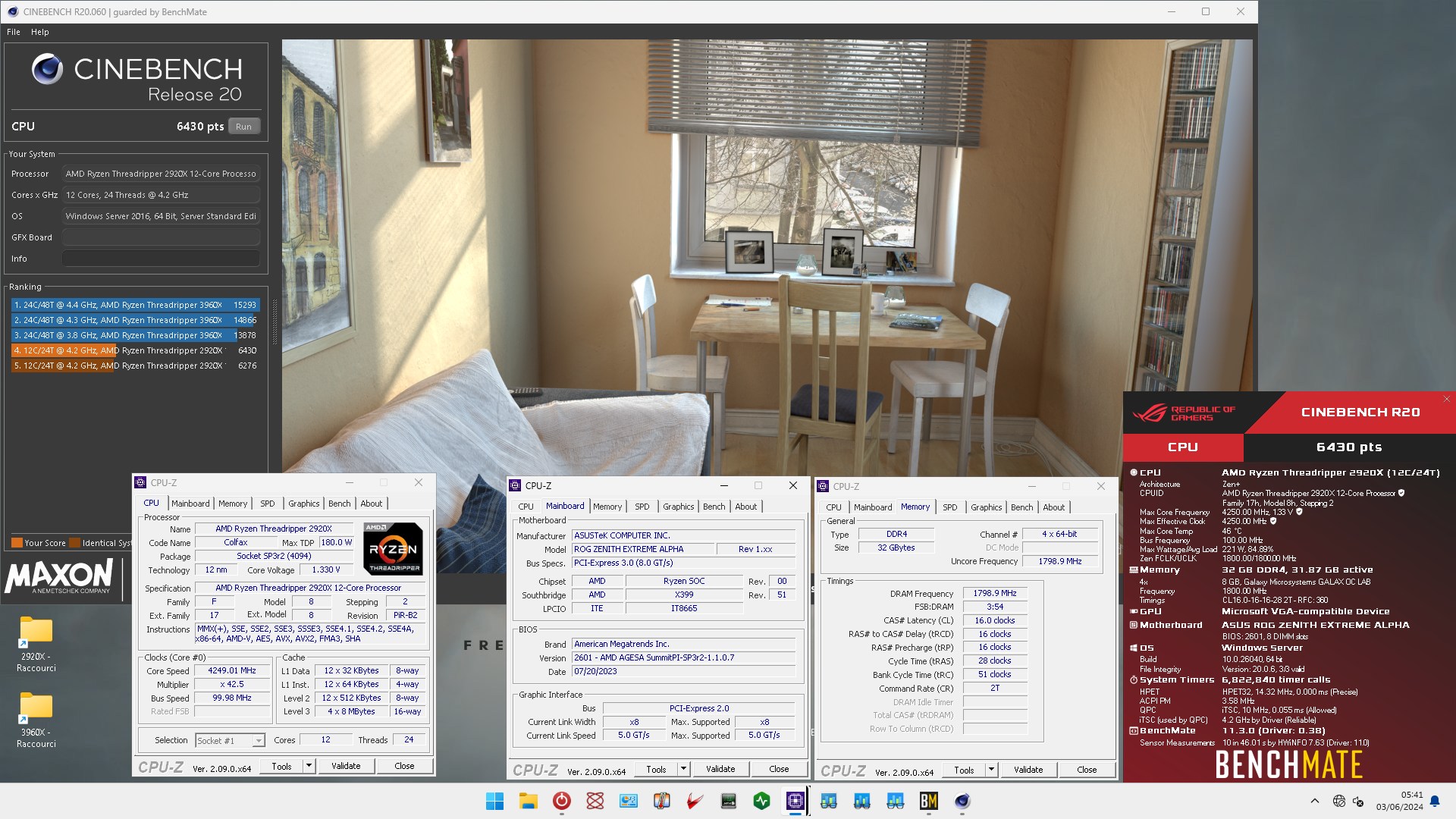The image size is (1456, 819).
Task: Click Close button in CPU-Z CPU window
Action: click(404, 766)
